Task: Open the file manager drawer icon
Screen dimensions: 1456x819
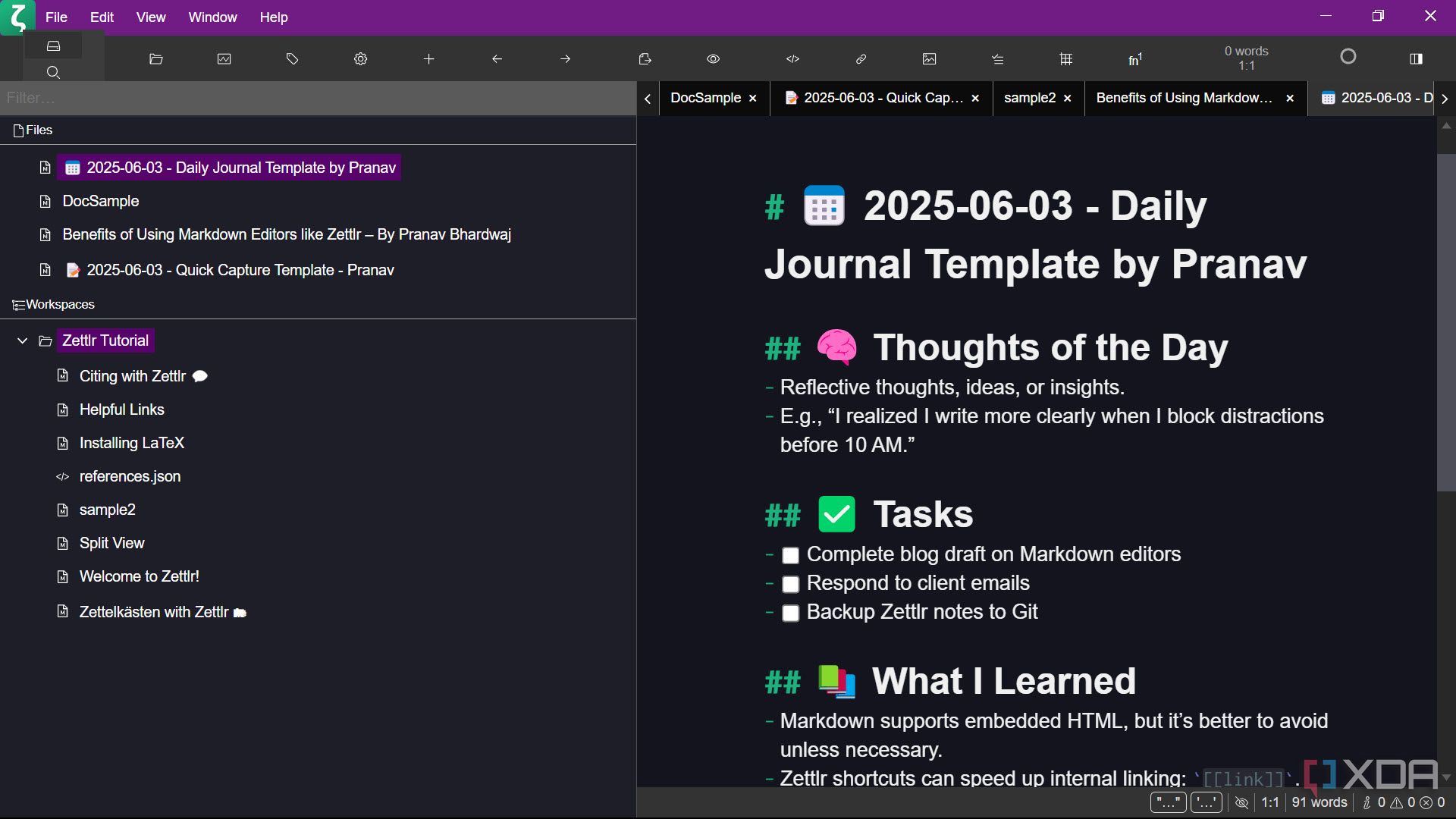Action: pyautogui.click(x=53, y=46)
